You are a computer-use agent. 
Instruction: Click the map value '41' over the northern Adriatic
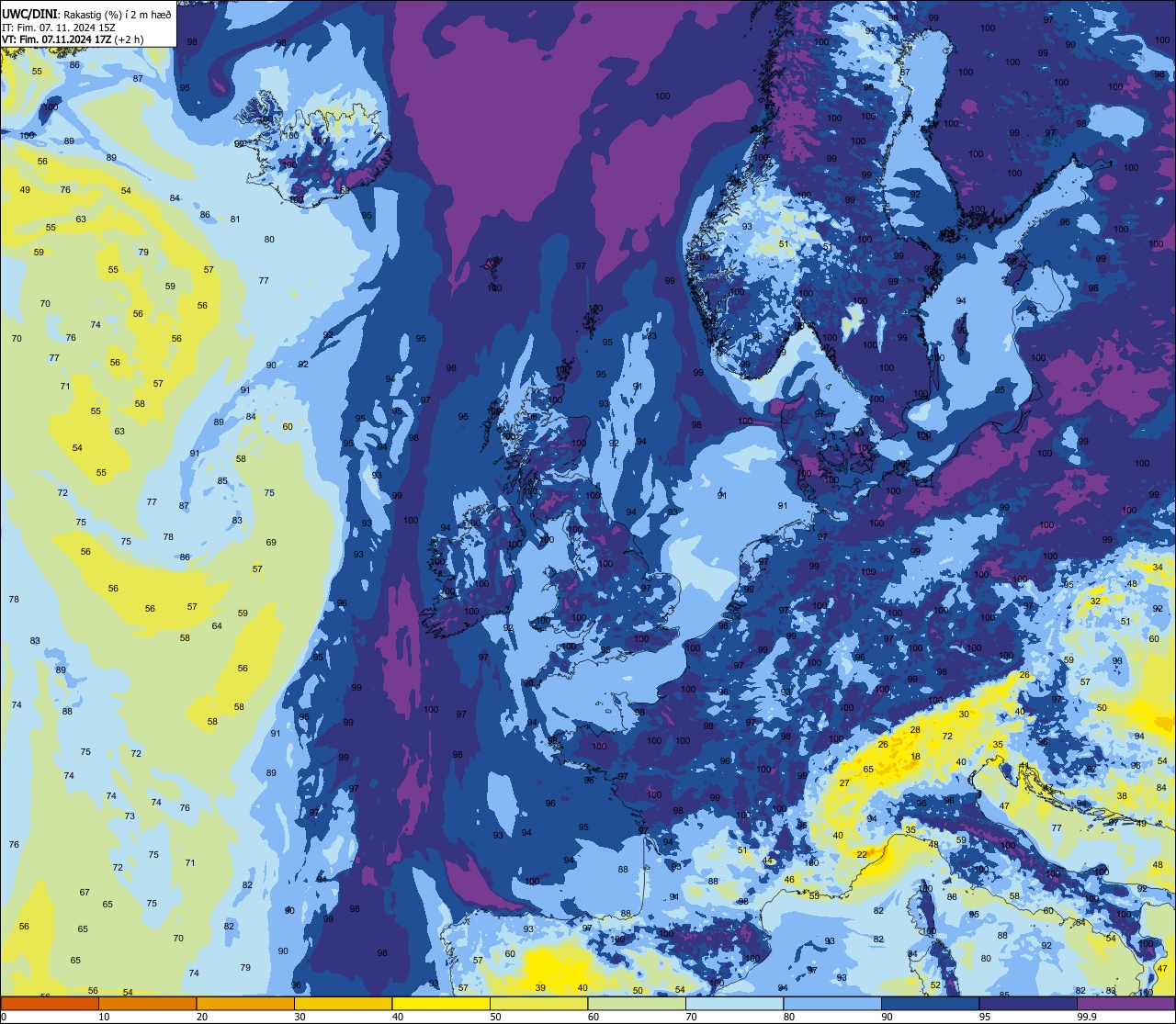click(1024, 766)
